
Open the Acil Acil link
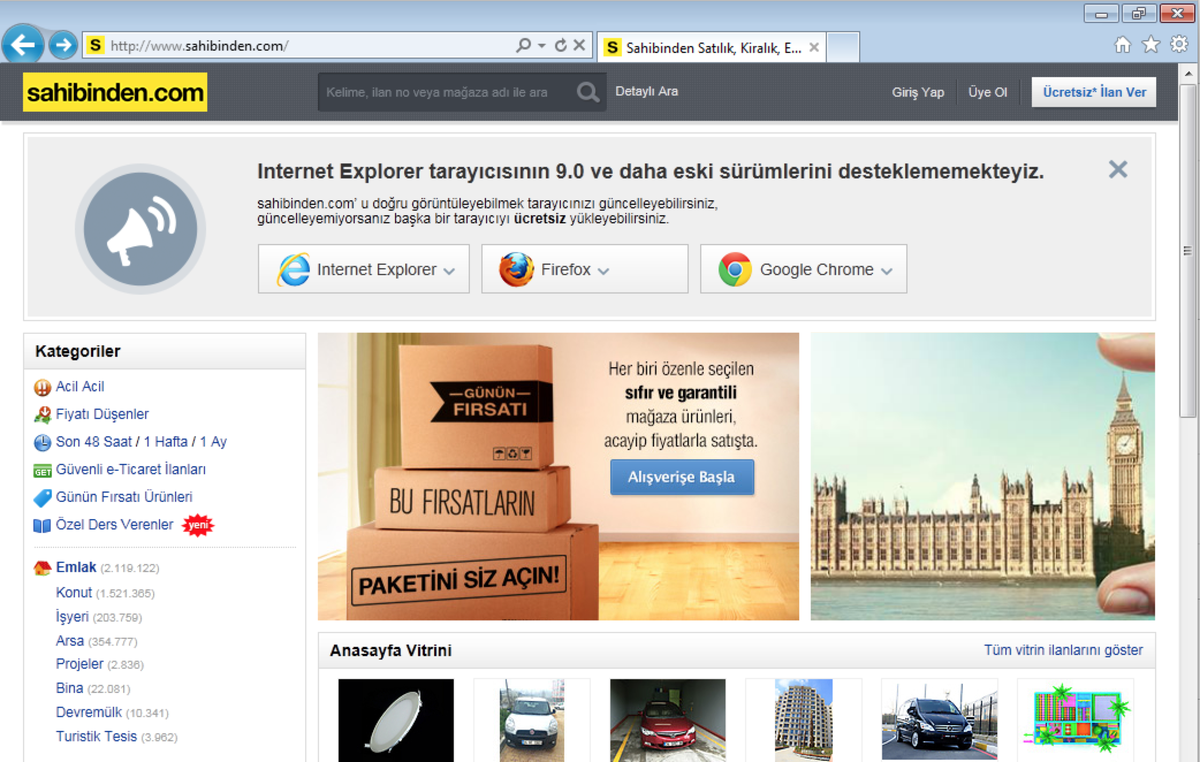tap(80, 386)
